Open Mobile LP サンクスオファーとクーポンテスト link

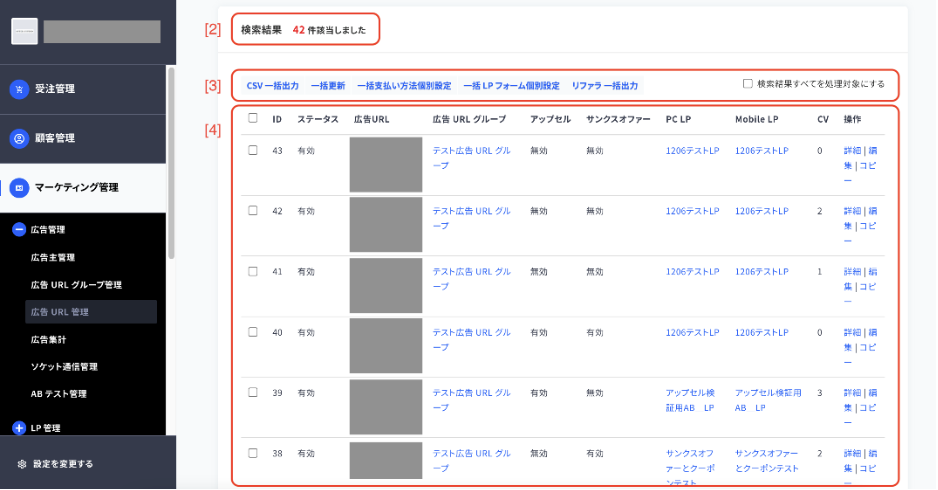coord(766,461)
